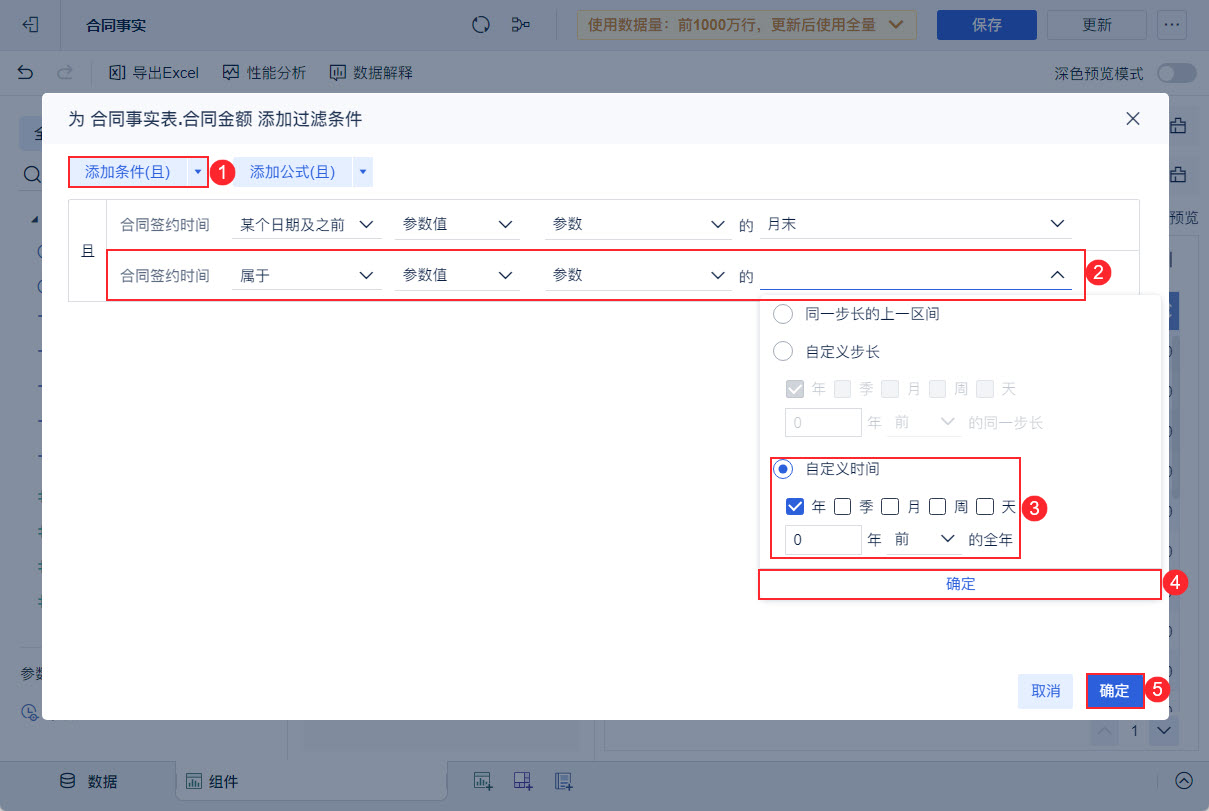
Task: Click the three-dots more options button
Action: click(1171, 25)
